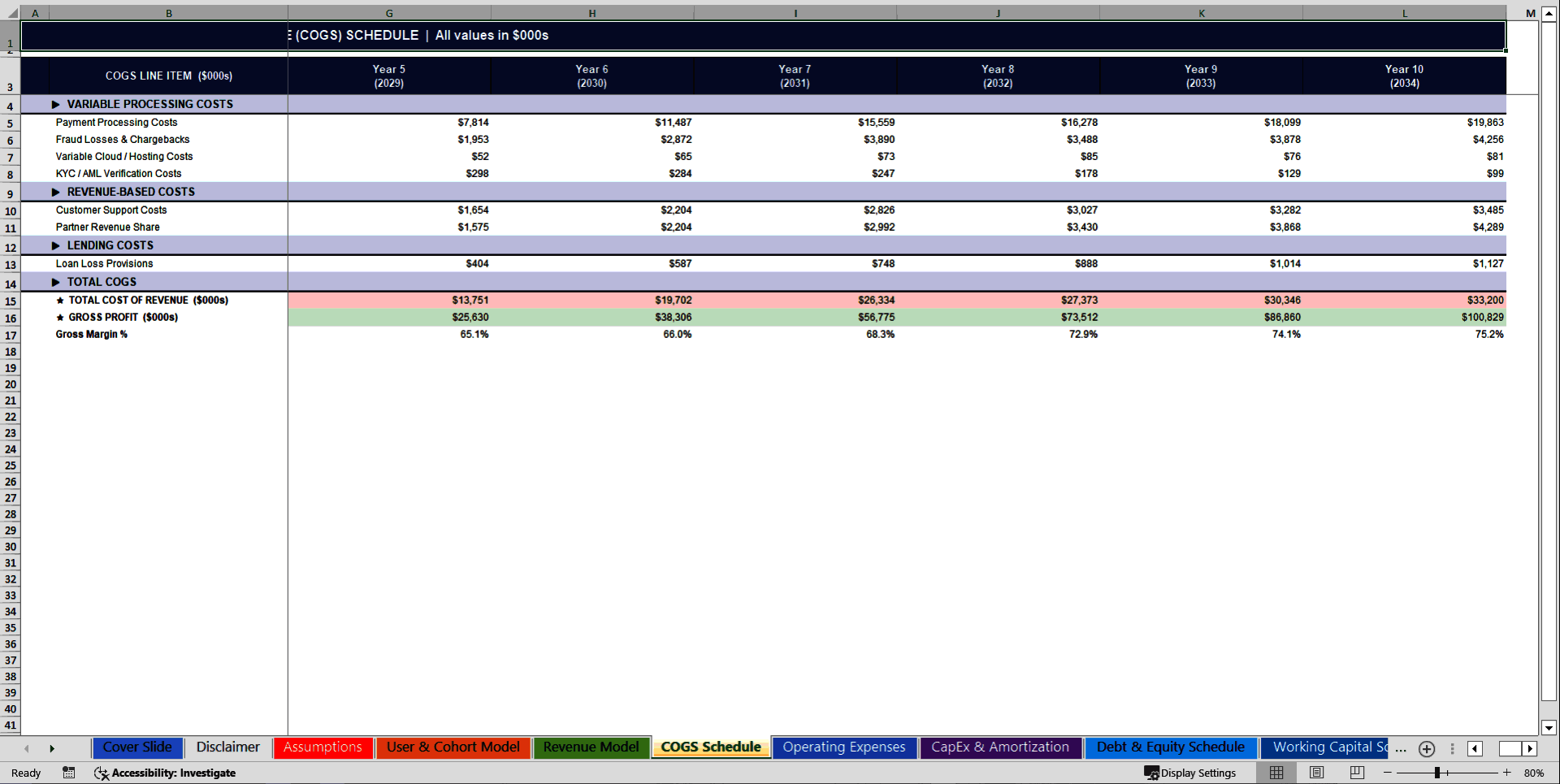Click the 80% zoom level button
This screenshot has width=1560, height=784.
(1534, 773)
